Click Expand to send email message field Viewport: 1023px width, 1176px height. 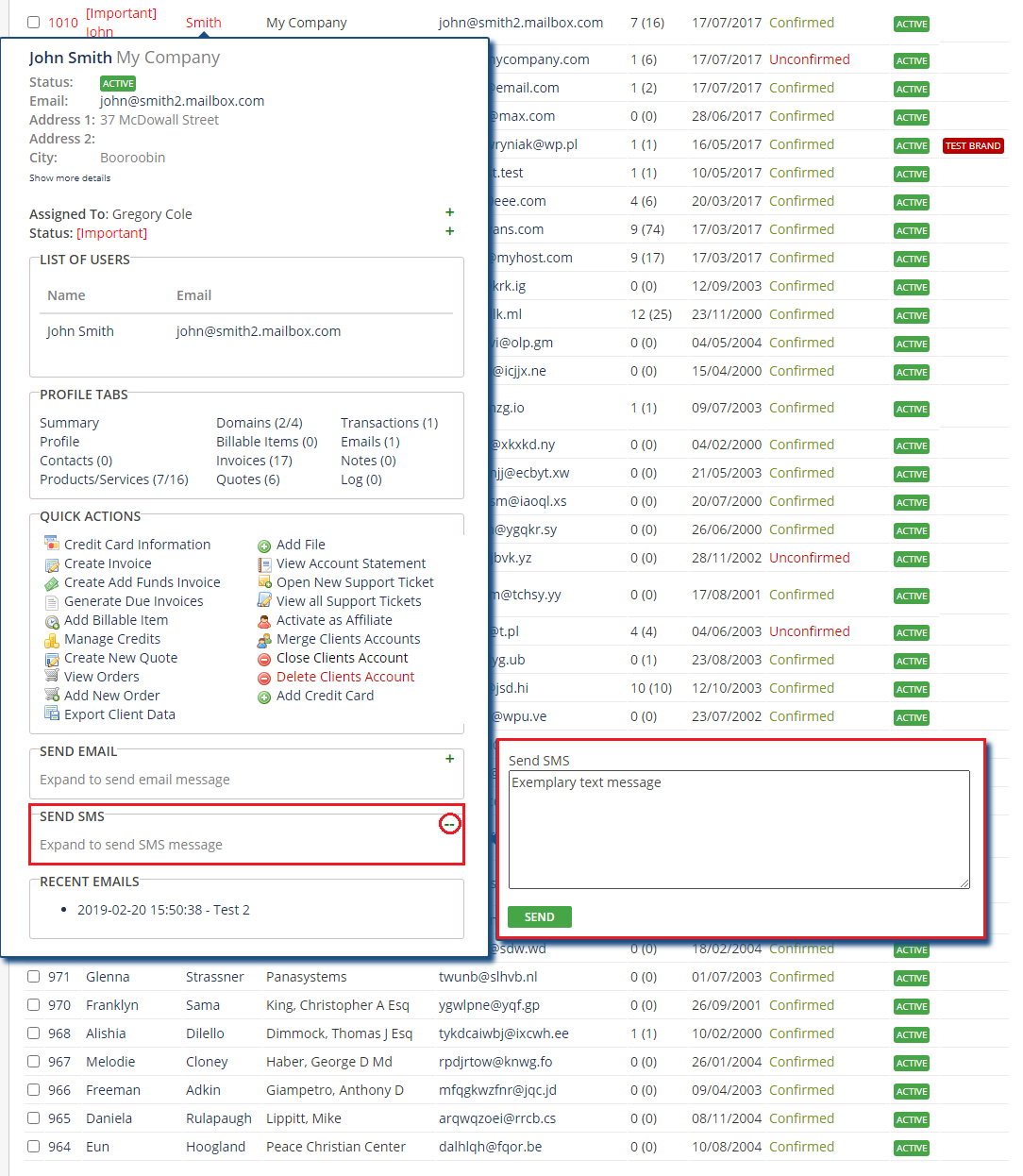[135, 780]
